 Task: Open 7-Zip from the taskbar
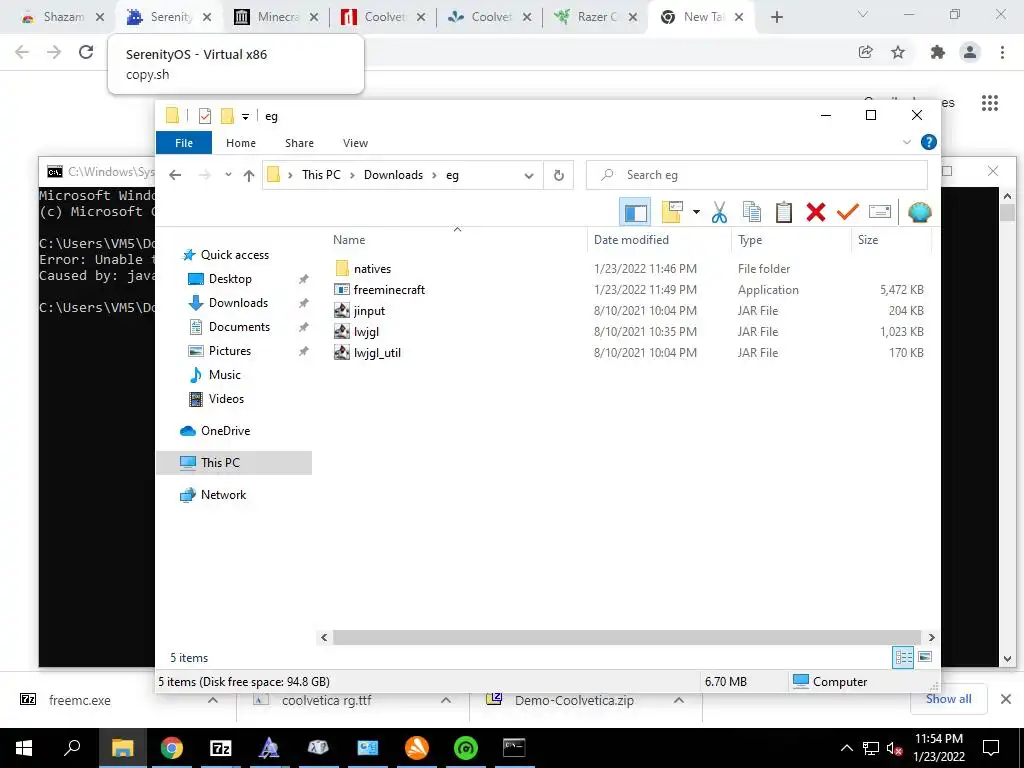tap(221, 748)
